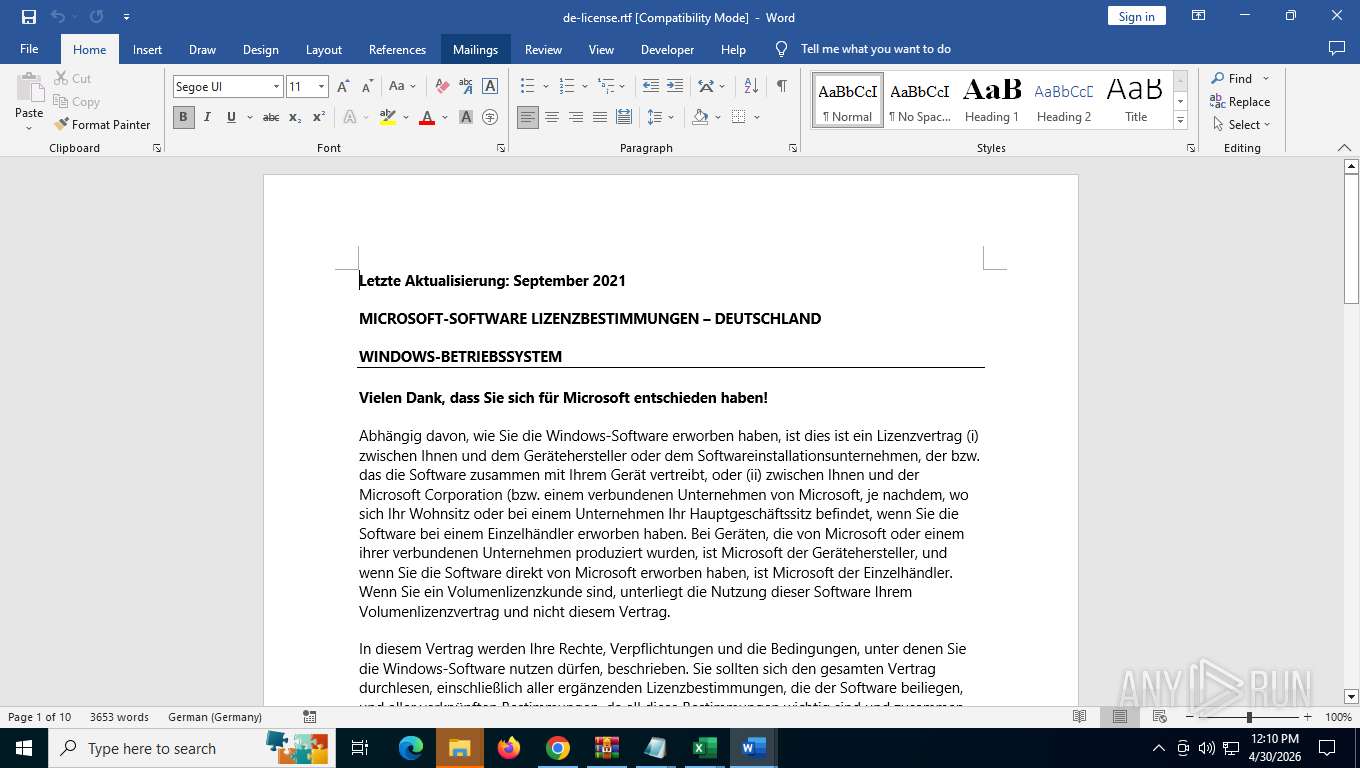Image resolution: width=1360 pixels, height=768 pixels.
Task: Apply the red font color
Action: 427,117
